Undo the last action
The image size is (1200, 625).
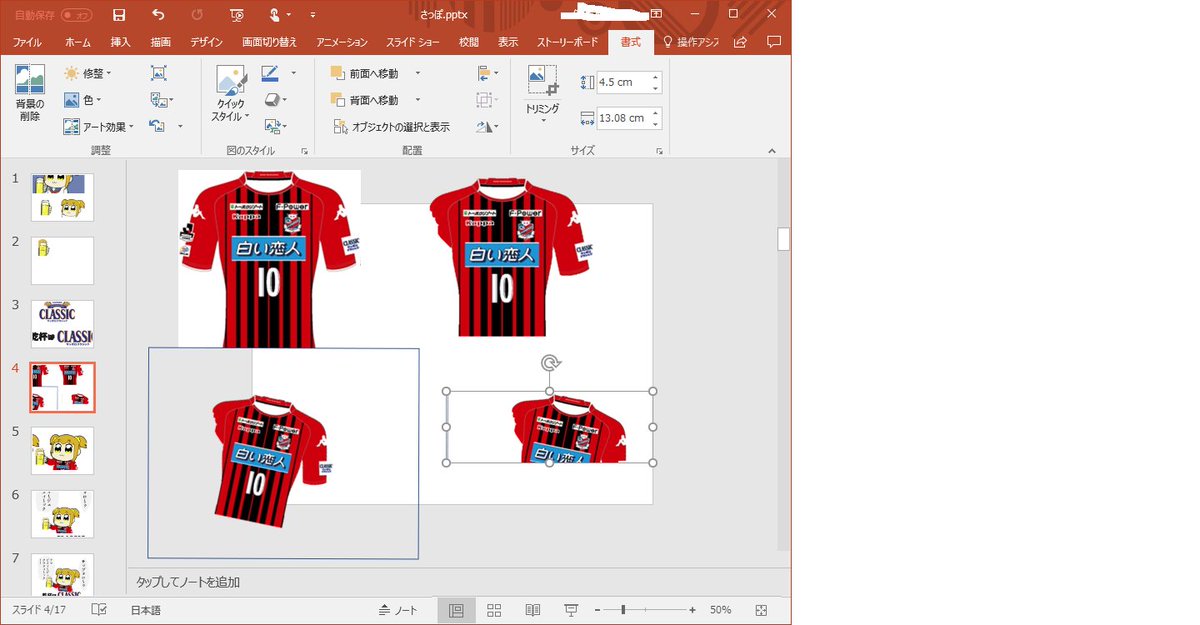158,15
